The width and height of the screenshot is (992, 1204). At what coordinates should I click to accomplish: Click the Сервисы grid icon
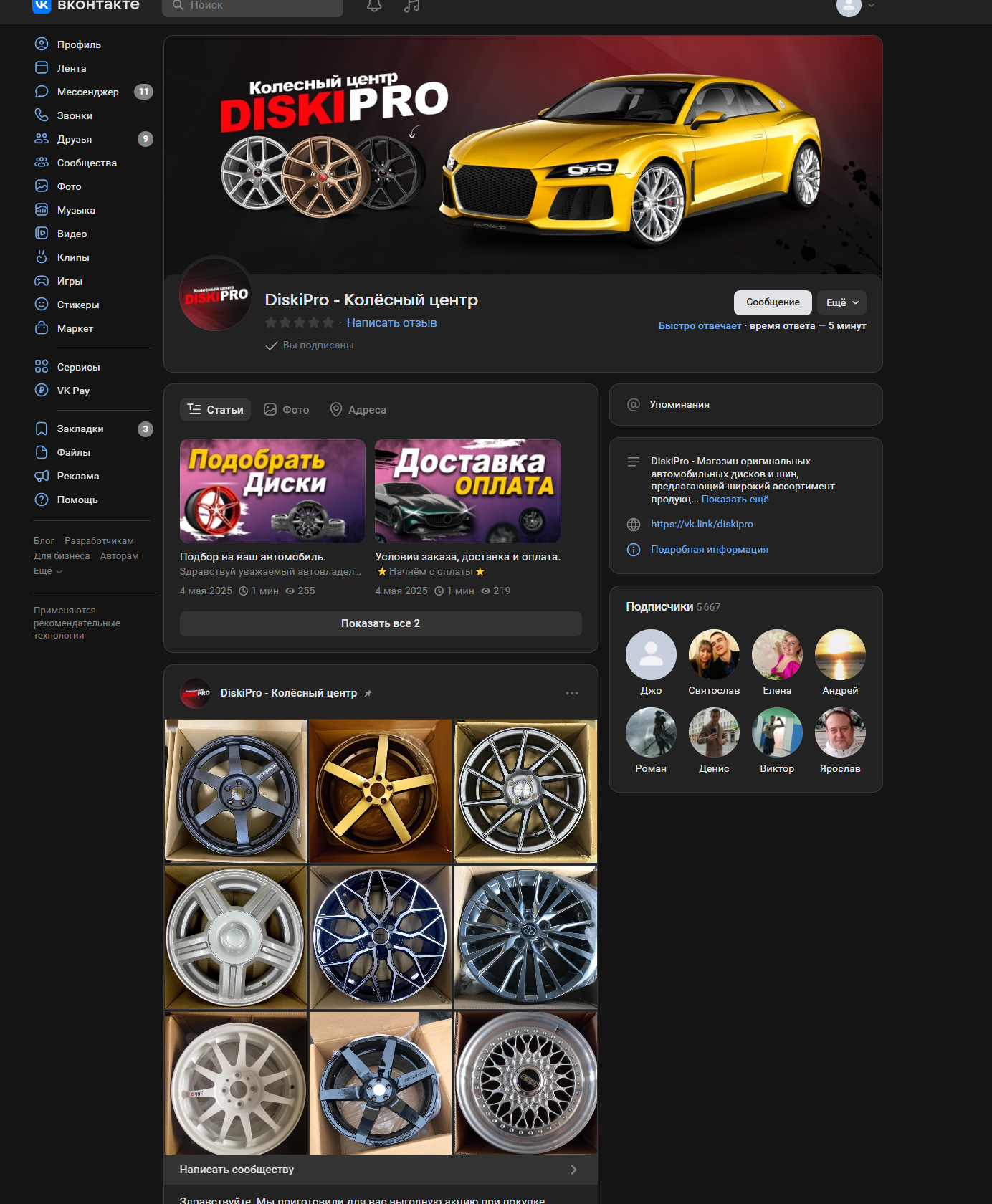click(42, 367)
